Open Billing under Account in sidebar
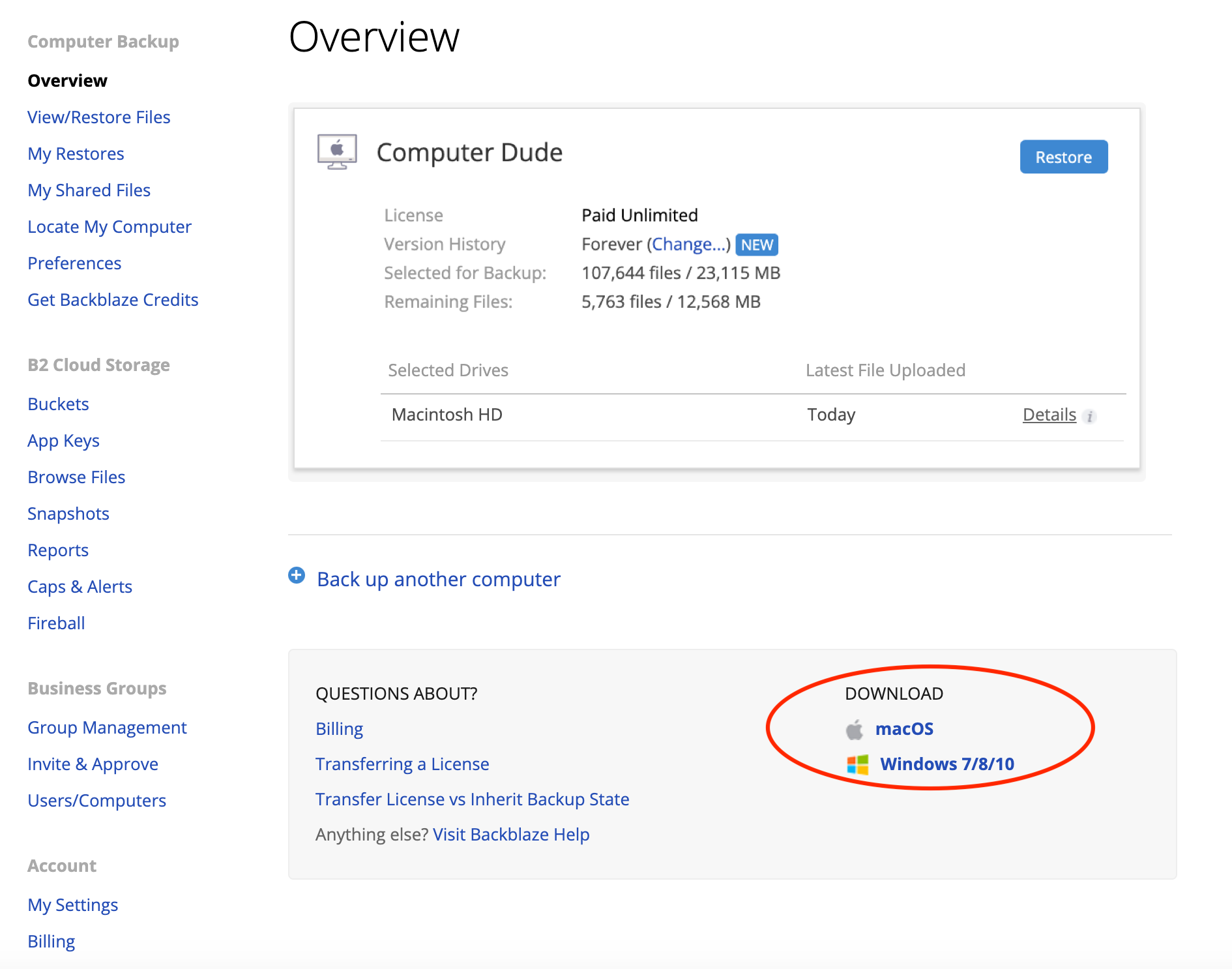The image size is (1232, 969). pyautogui.click(x=51, y=942)
